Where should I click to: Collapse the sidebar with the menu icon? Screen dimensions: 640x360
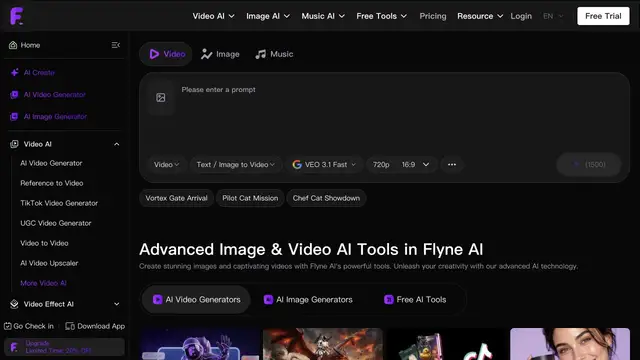pyautogui.click(x=116, y=45)
